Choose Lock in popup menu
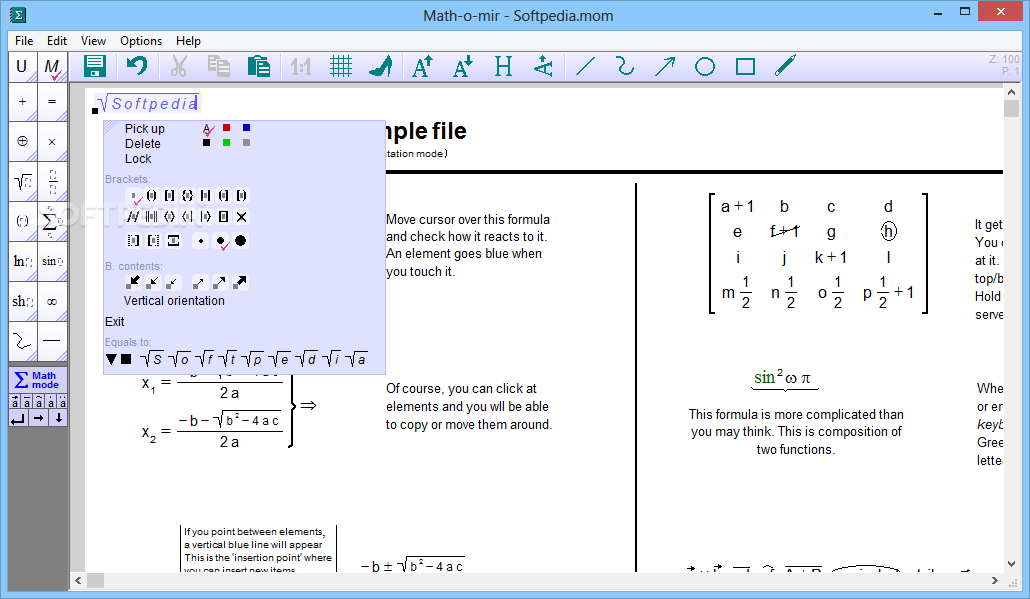1030x599 pixels. coord(138,159)
